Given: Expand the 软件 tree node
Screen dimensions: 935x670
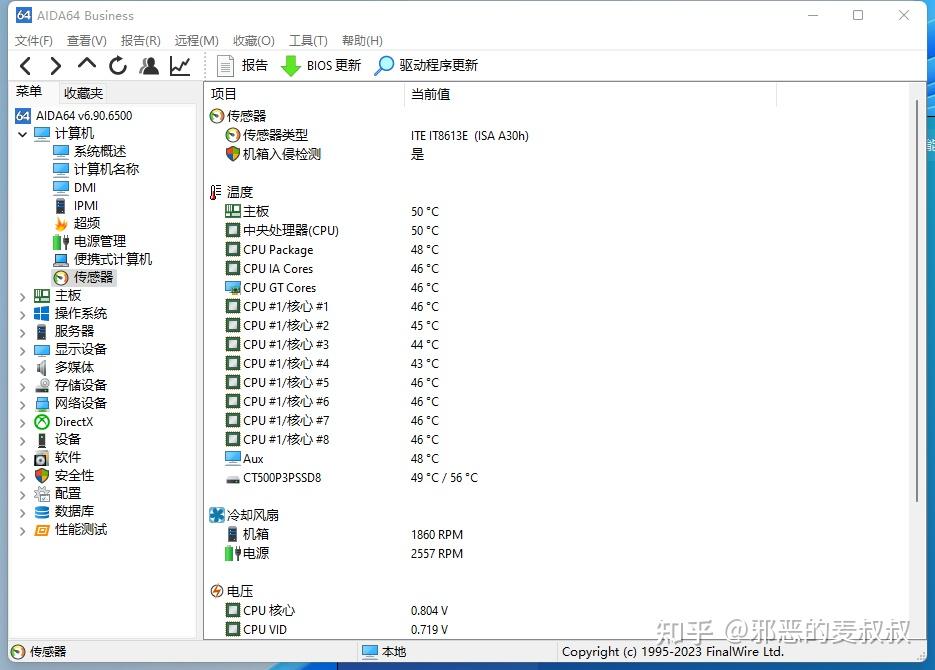Looking at the screenshot, I should pos(23,458).
